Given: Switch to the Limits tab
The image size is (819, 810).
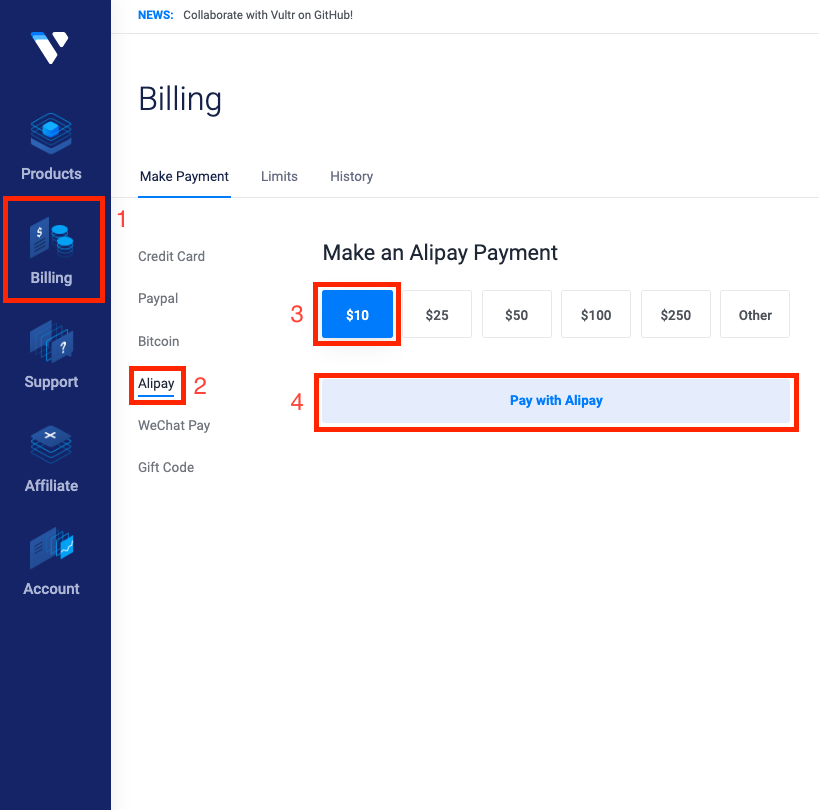Looking at the screenshot, I should pyautogui.click(x=279, y=177).
